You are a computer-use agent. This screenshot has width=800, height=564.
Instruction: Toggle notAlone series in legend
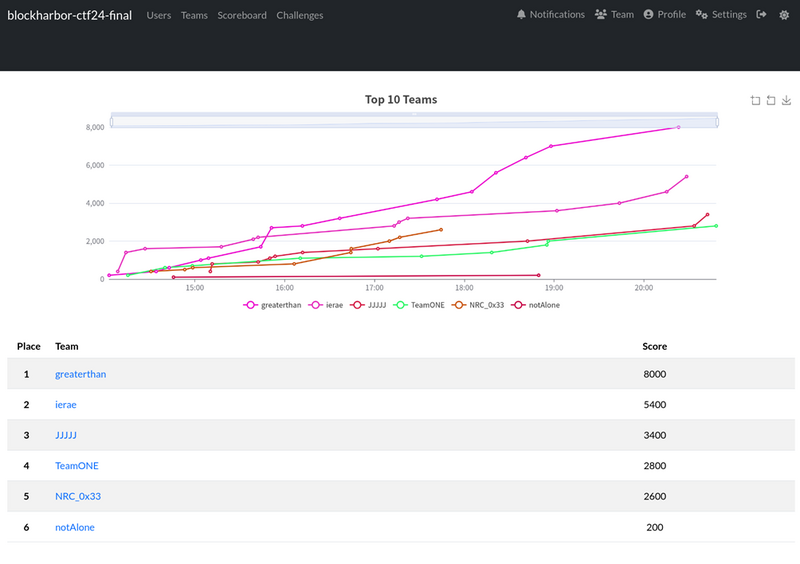[537, 304]
